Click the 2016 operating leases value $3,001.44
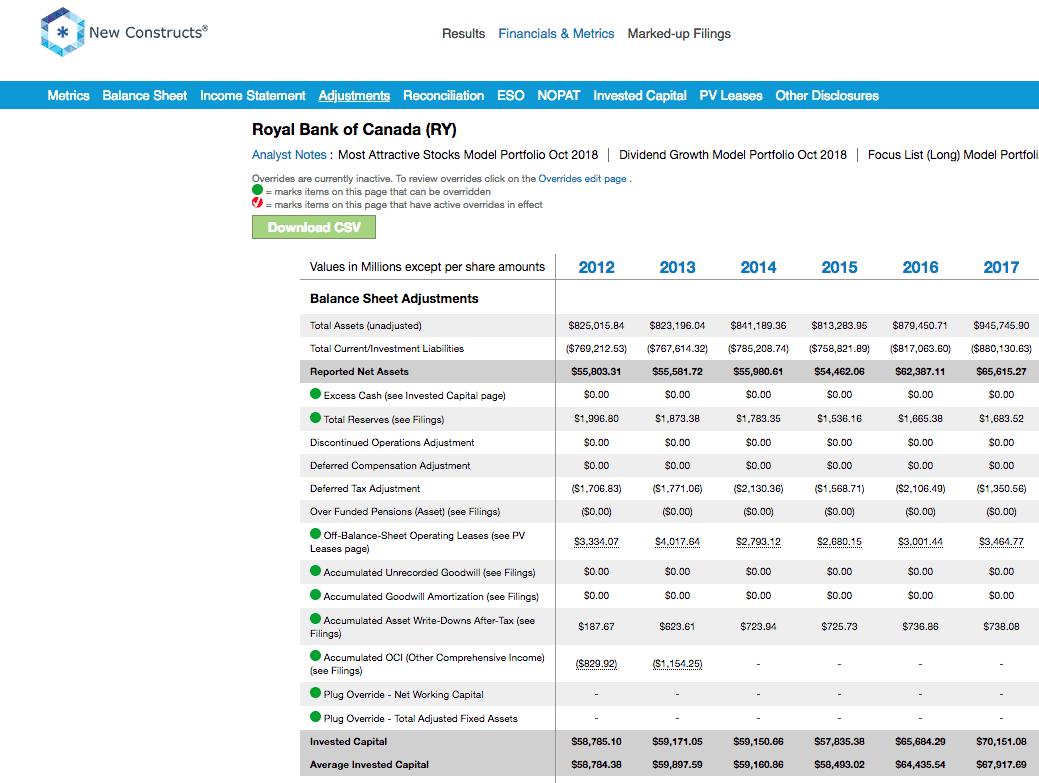Image resolution: width=1039 pixels, height=783 pixels. click(x=920, y=541)
